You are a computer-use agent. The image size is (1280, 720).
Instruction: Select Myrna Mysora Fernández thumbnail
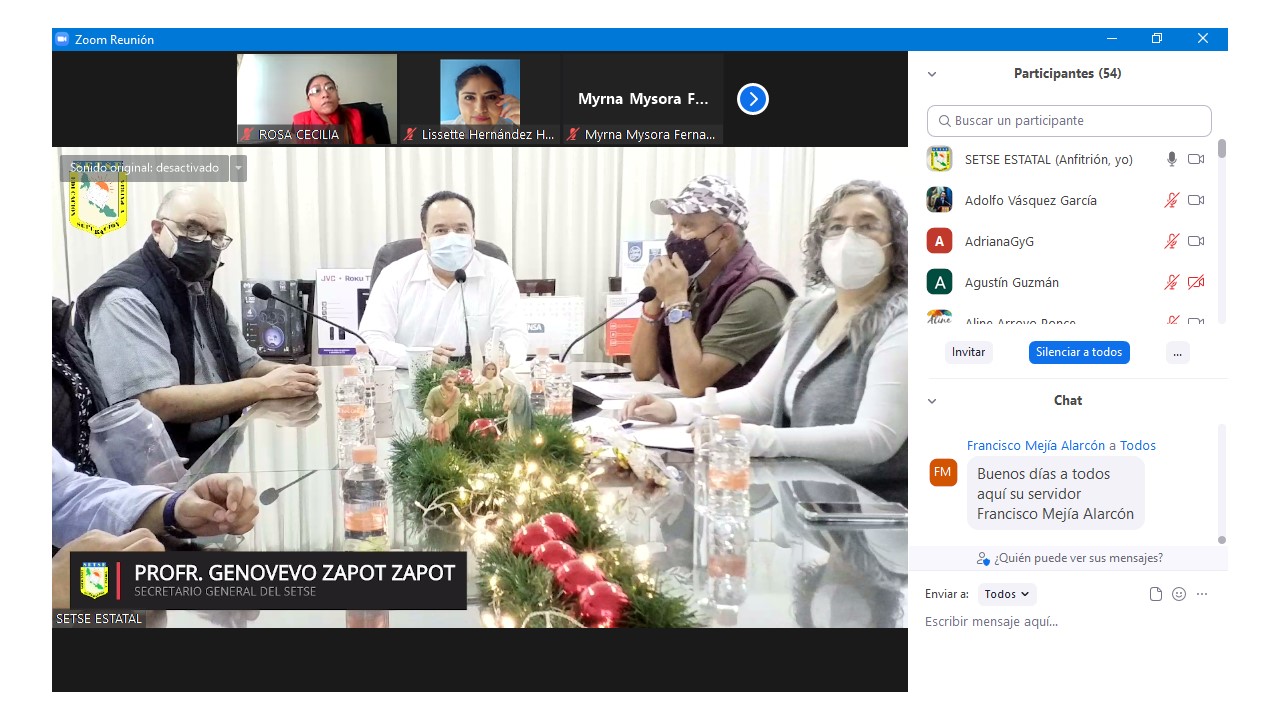(x=643, y=99)
